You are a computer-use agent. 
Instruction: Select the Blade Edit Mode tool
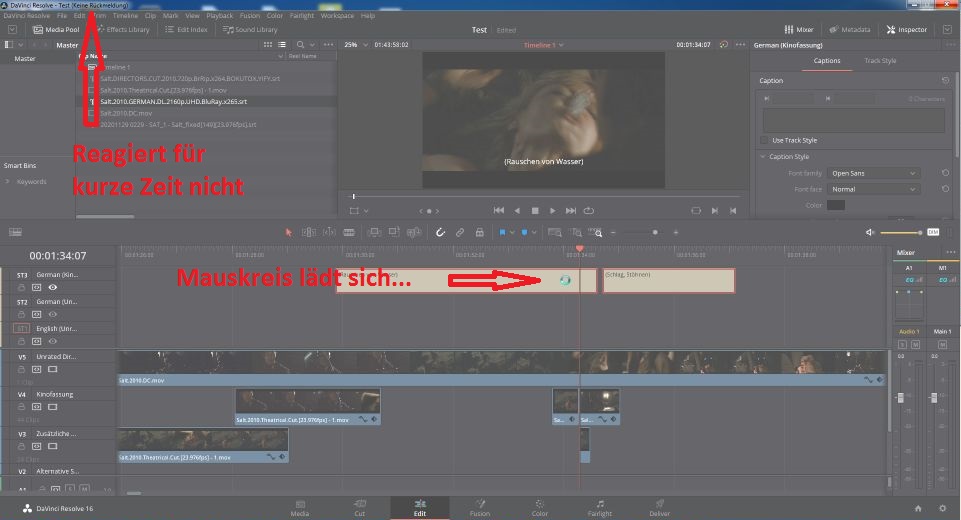coord(349,232)
